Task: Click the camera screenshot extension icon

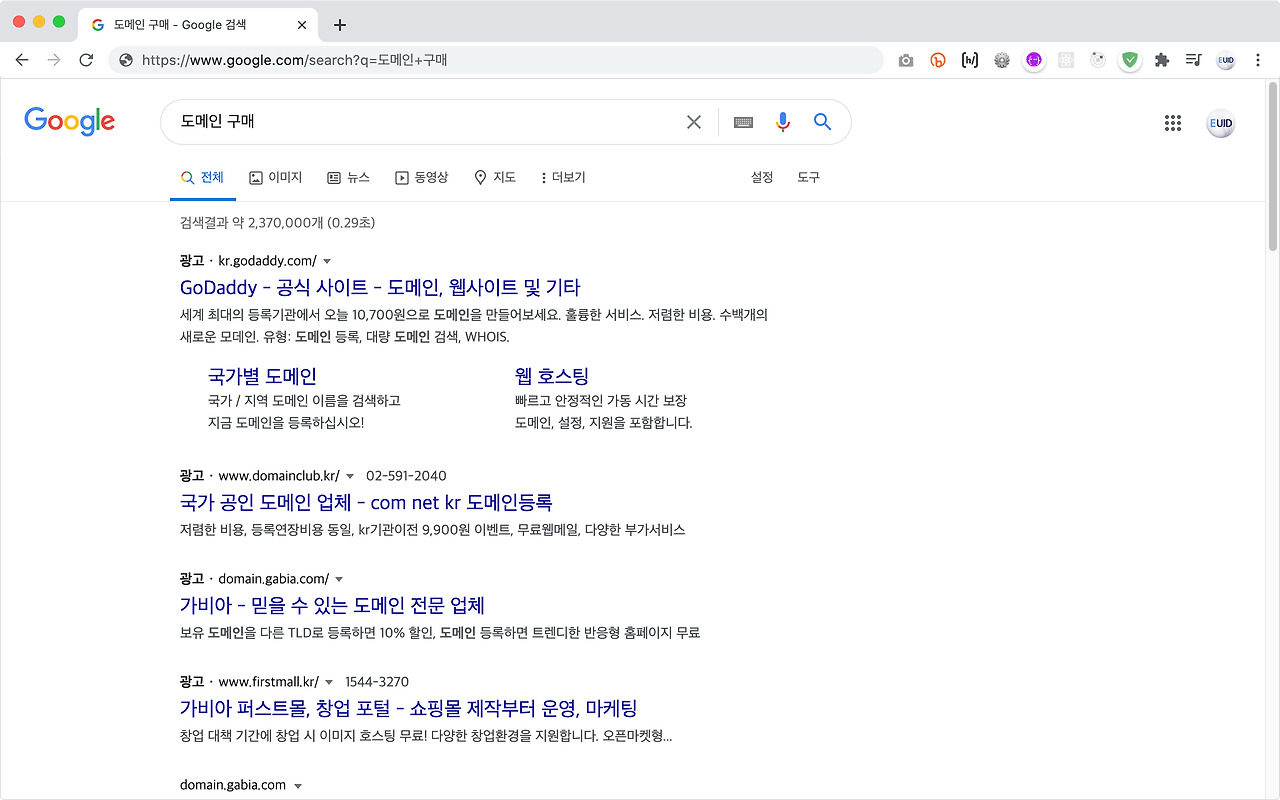Action: [x=906, y=60]
